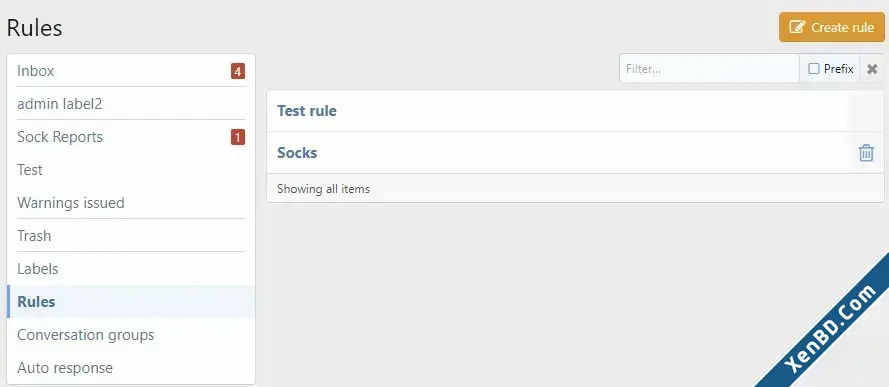Click the Sock Reports count badge
Viewport: 889px width, 387px height.
[238, 137]
